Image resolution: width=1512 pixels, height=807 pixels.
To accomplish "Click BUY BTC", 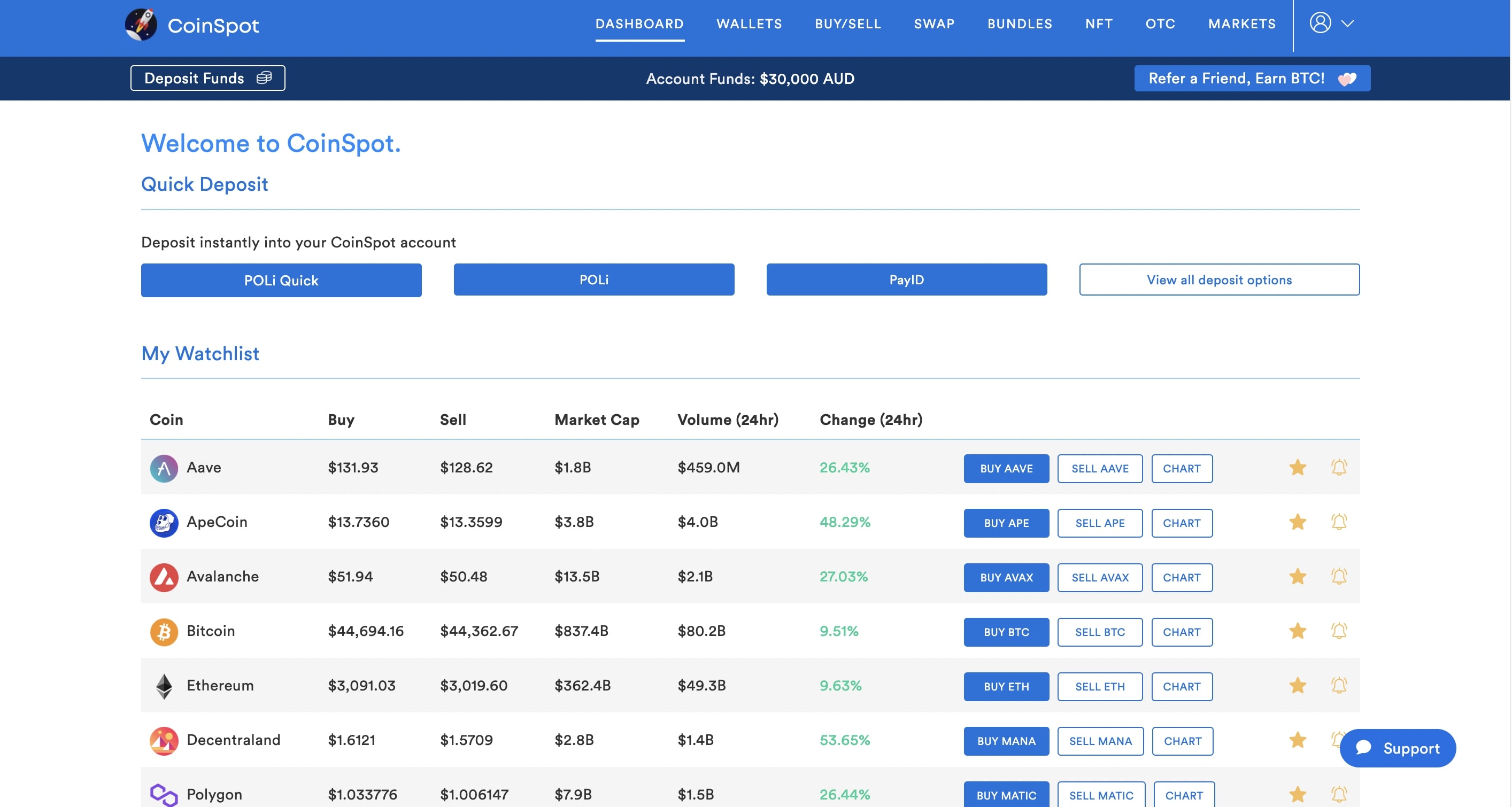I will (x=1006, y=632).
